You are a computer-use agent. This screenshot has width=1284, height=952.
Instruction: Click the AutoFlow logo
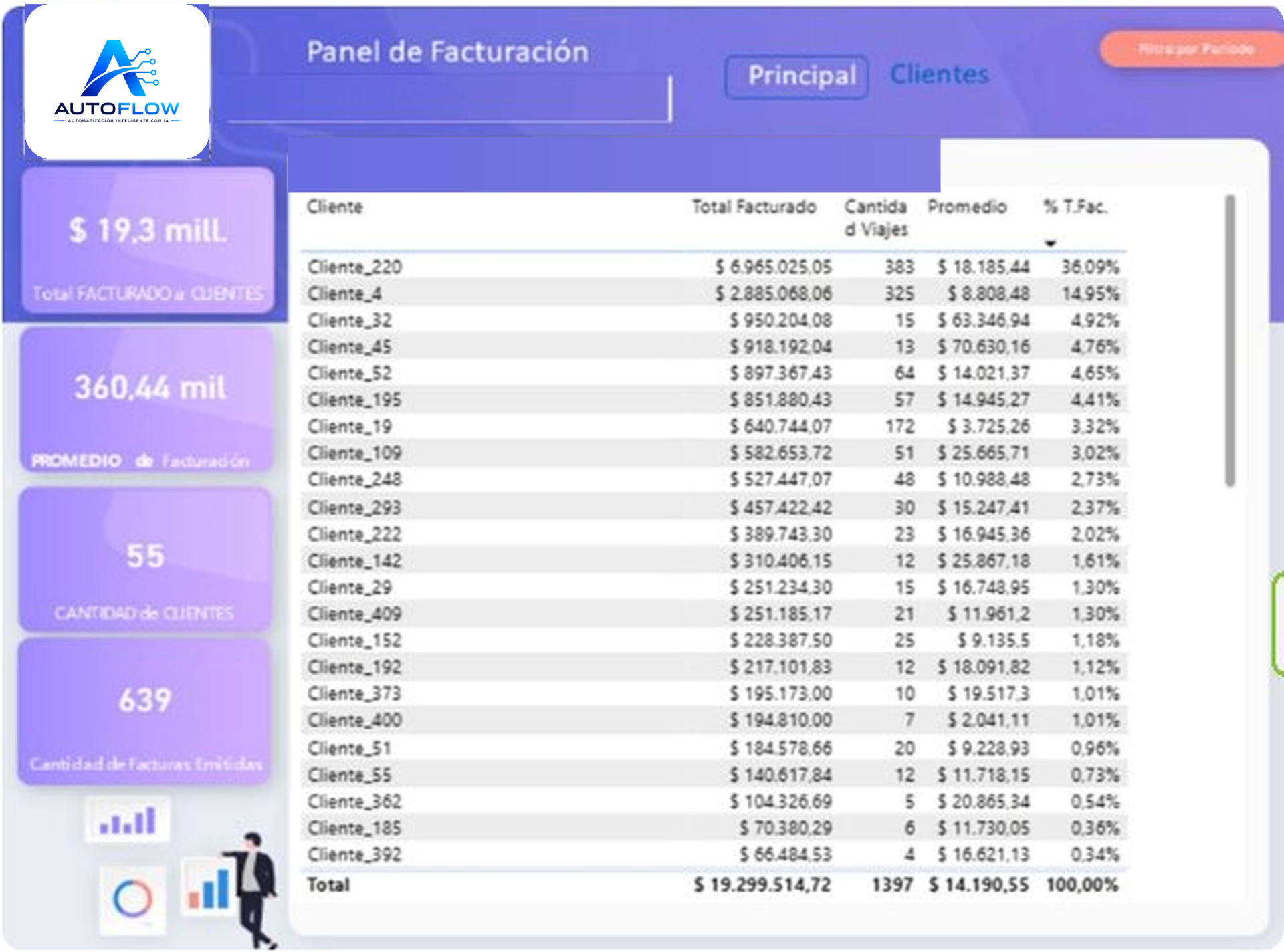pyautogui.click(x=117, y=82)
